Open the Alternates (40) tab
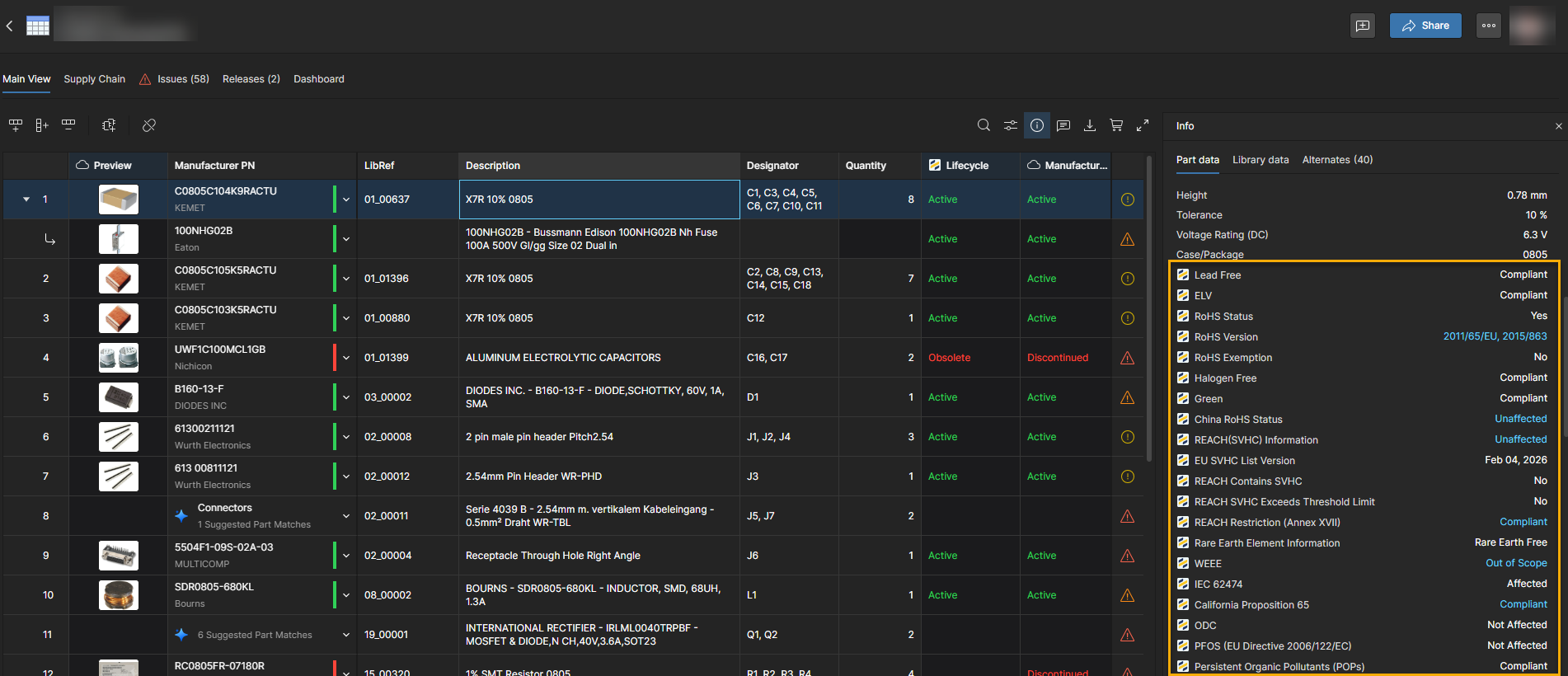Viewport: 1568px width, 676px height. [x=1337, y=160]
